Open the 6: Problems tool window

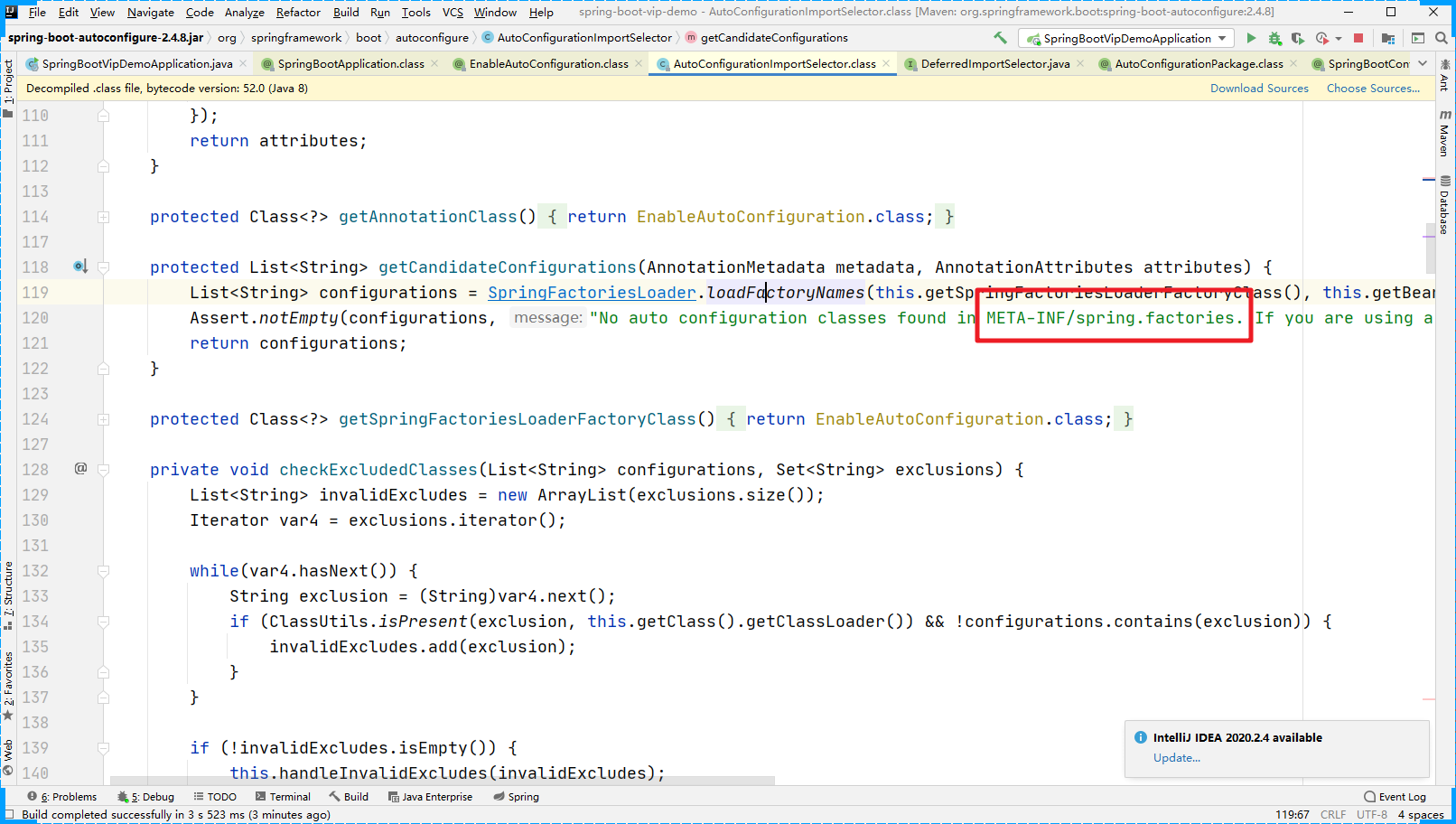pos(61,797)
